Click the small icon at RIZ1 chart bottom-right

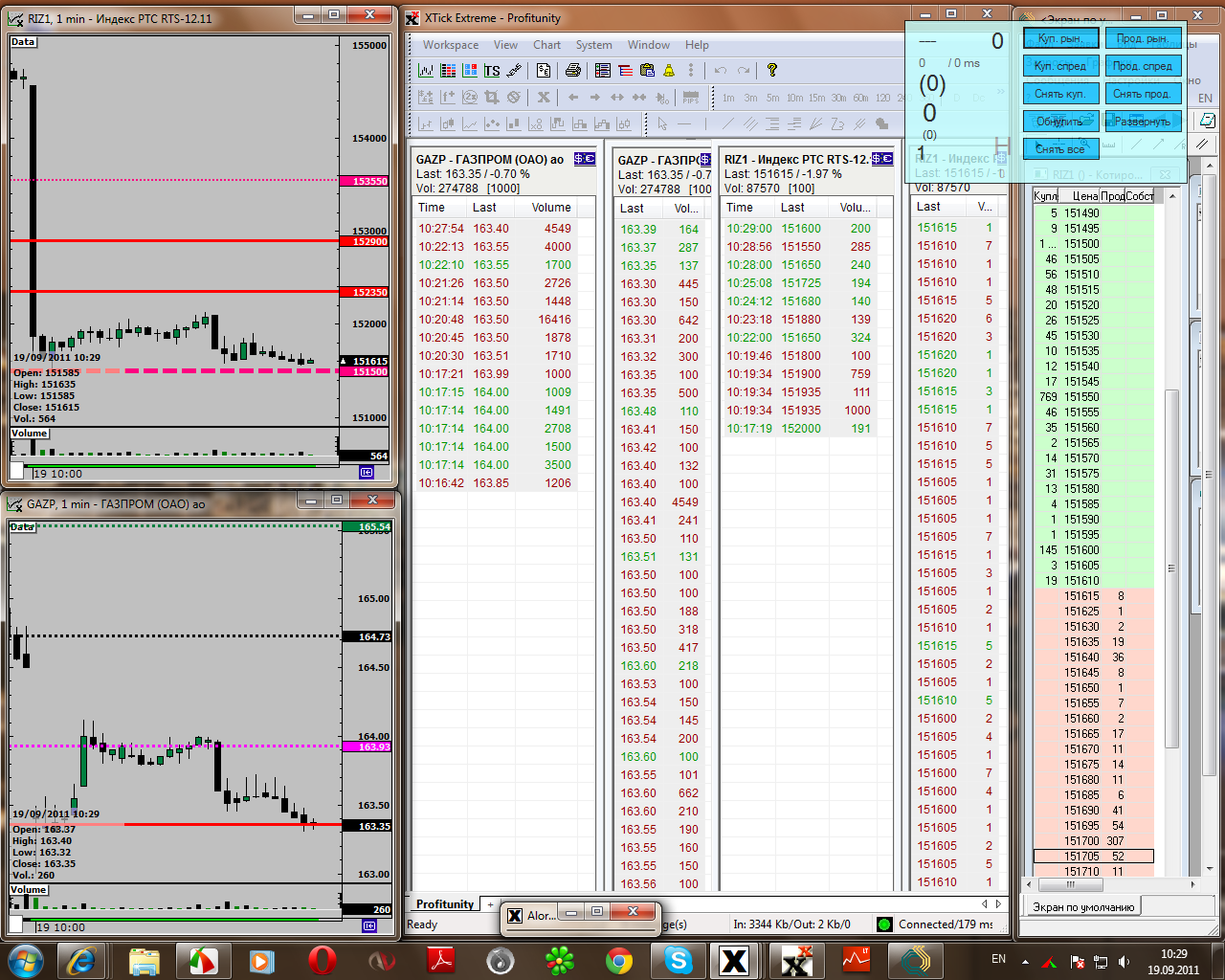[367, 473]
